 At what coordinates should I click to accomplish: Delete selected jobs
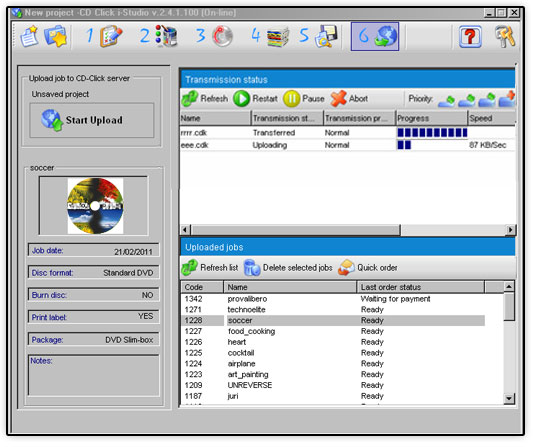point(288,269)
